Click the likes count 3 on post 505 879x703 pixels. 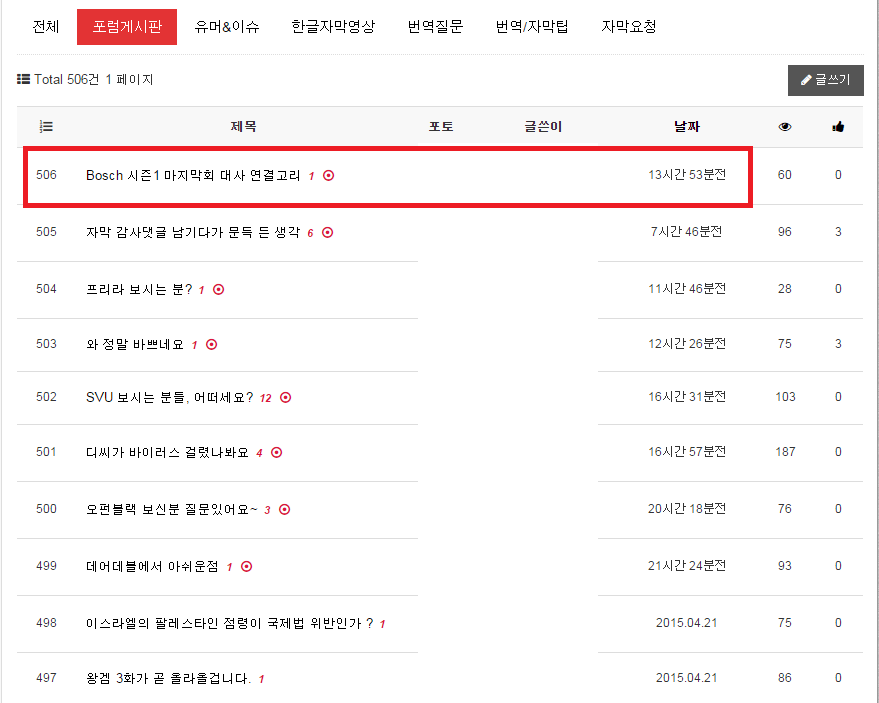[838, 232]
